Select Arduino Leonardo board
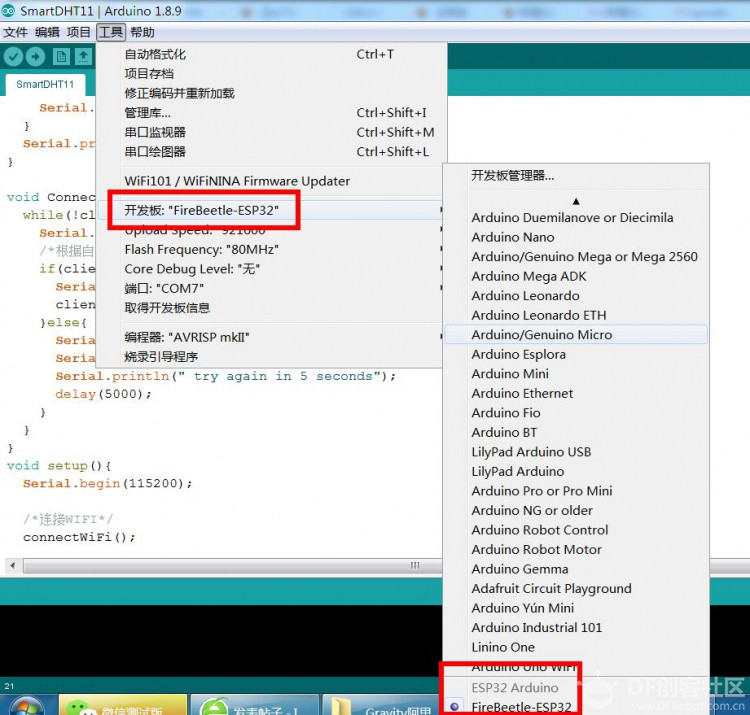The width and height of the screenshot is (750, 715). pyautogui.click(x=576, y=296)
